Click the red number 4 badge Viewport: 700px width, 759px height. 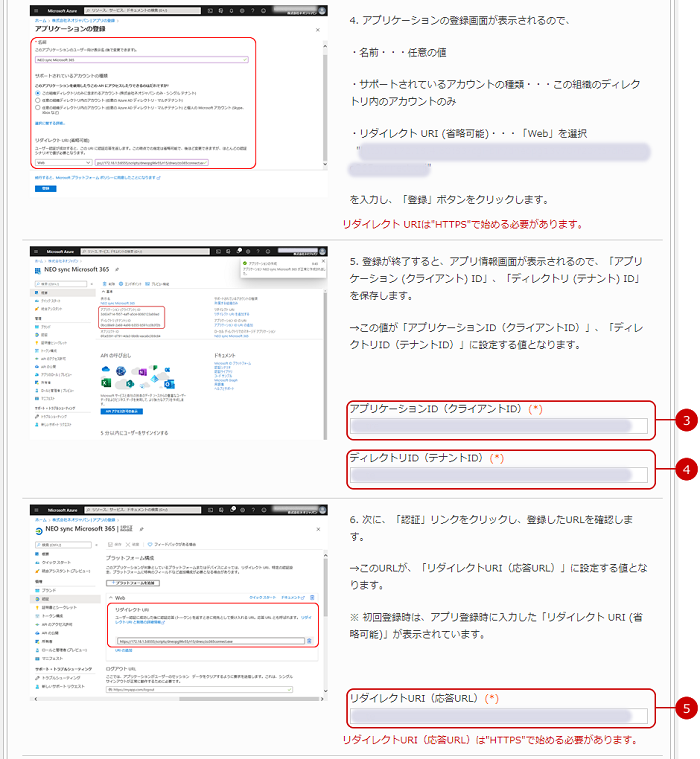coord(686,468)
